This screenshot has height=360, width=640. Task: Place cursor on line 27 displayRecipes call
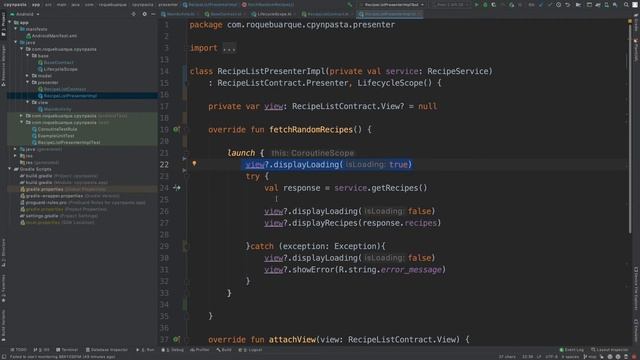pyautogui.click(x=352, y=223)
